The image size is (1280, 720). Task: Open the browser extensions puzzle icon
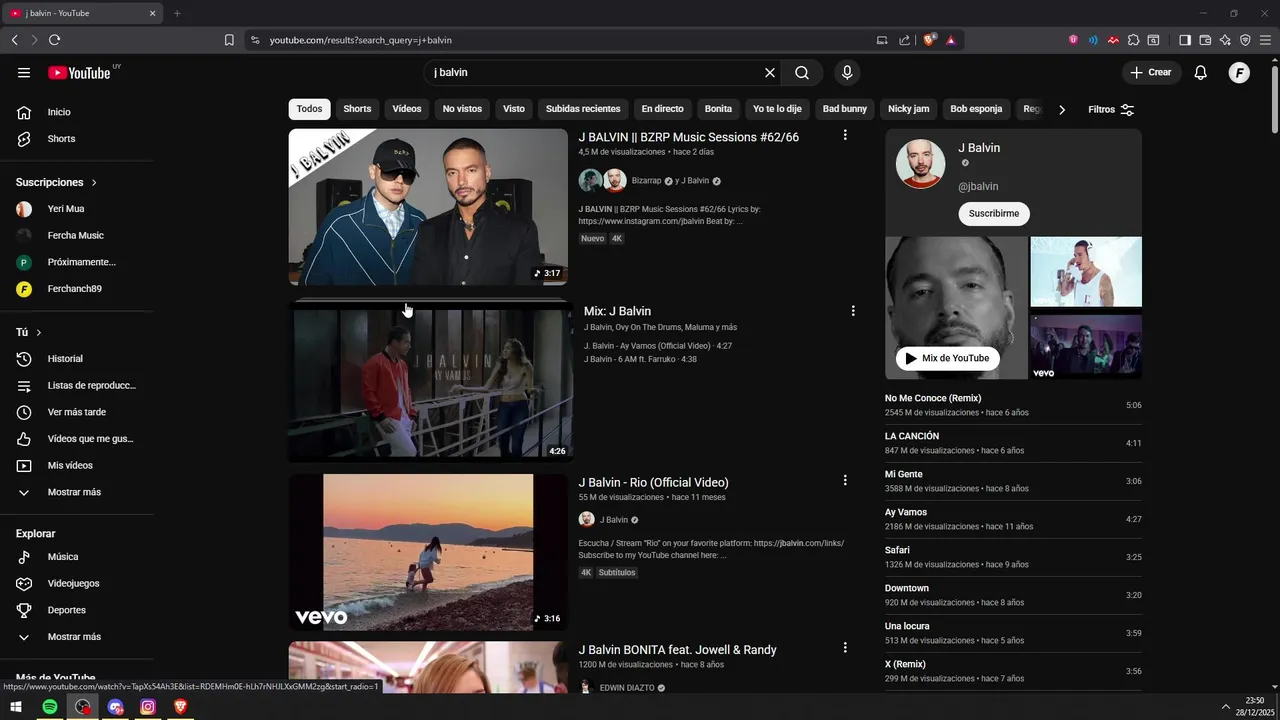(1133, 40)
